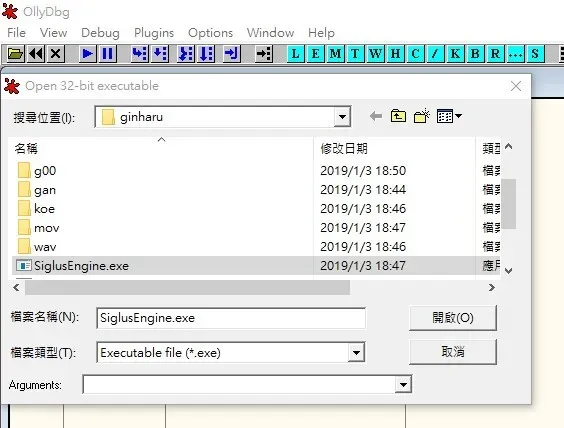
Task: Pause execution with the Pause icon
Action: 108,54
